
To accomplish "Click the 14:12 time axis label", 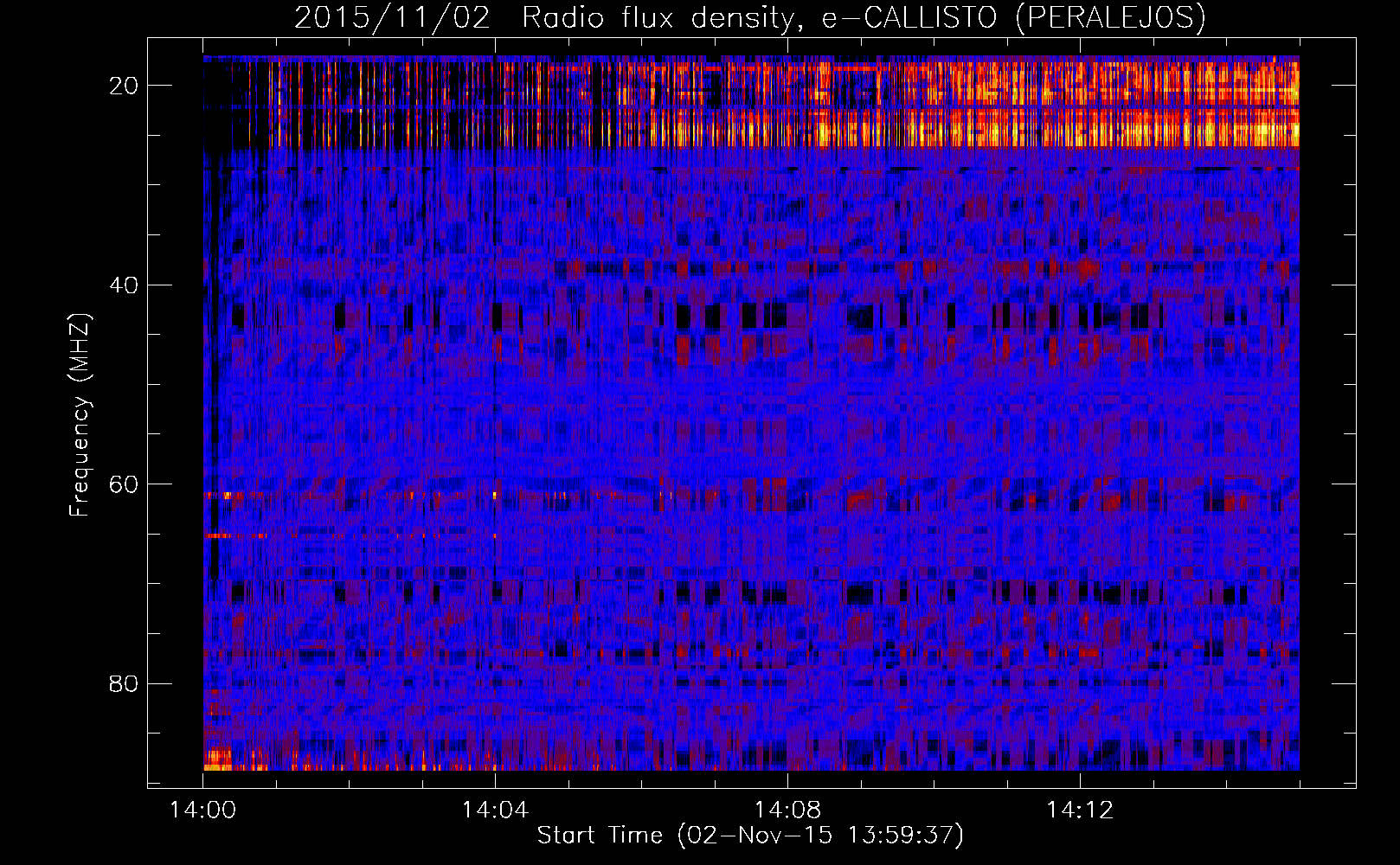I will [x=1080, y=811].
